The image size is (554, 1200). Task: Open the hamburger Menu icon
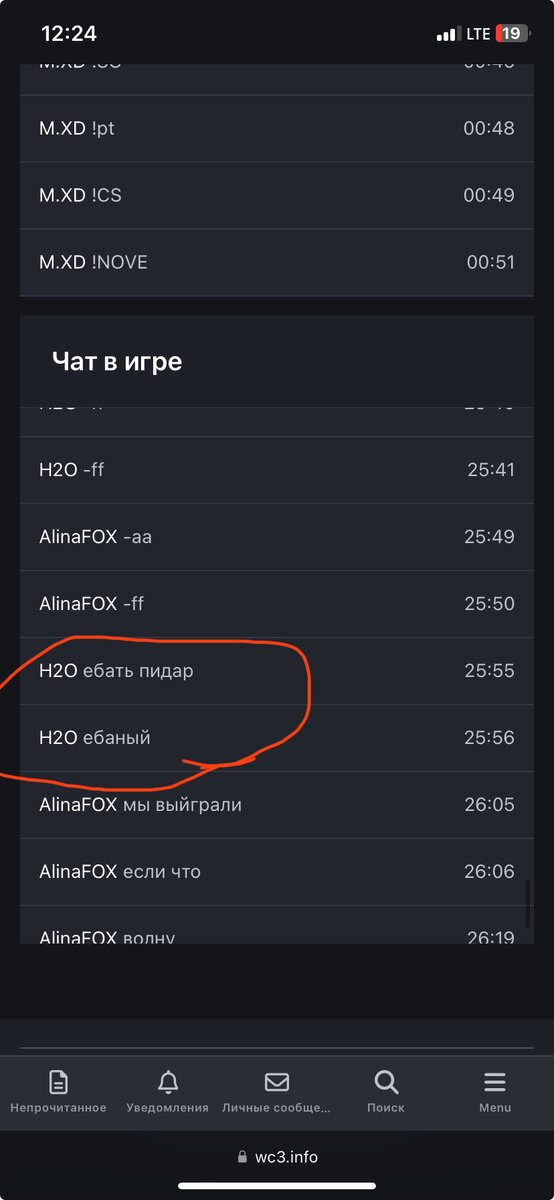click(495, 1082)
